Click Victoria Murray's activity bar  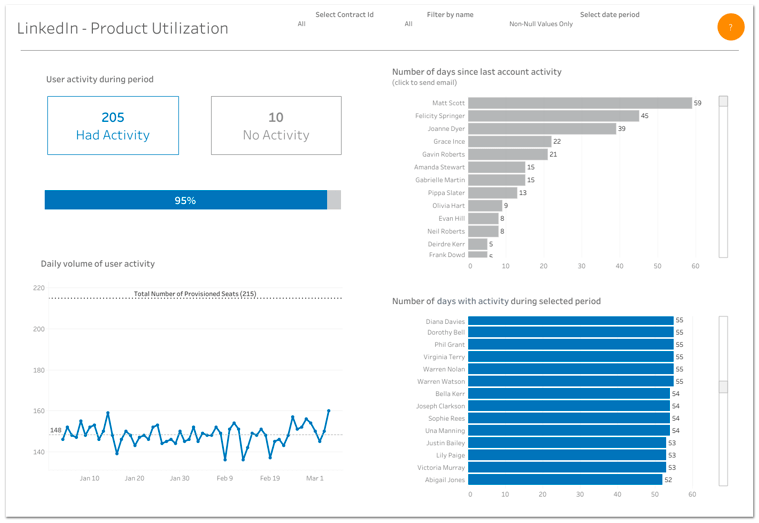pyautogui.click(x=567, y=467)
